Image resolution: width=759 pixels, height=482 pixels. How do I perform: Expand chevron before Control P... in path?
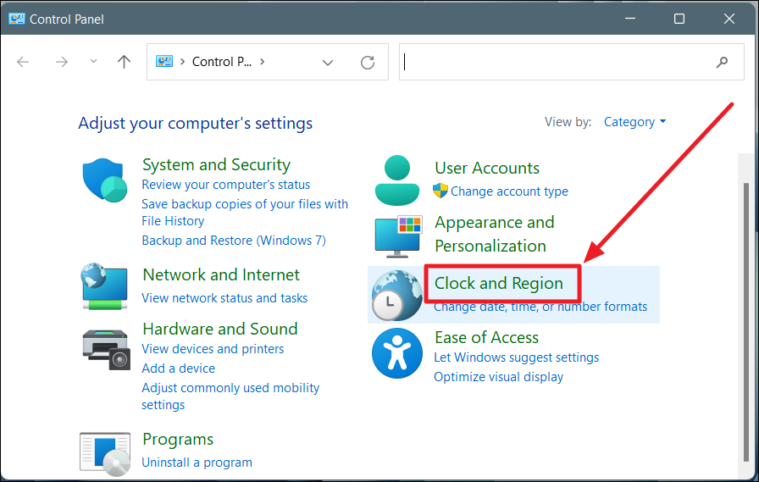click(x=182, y=61)
